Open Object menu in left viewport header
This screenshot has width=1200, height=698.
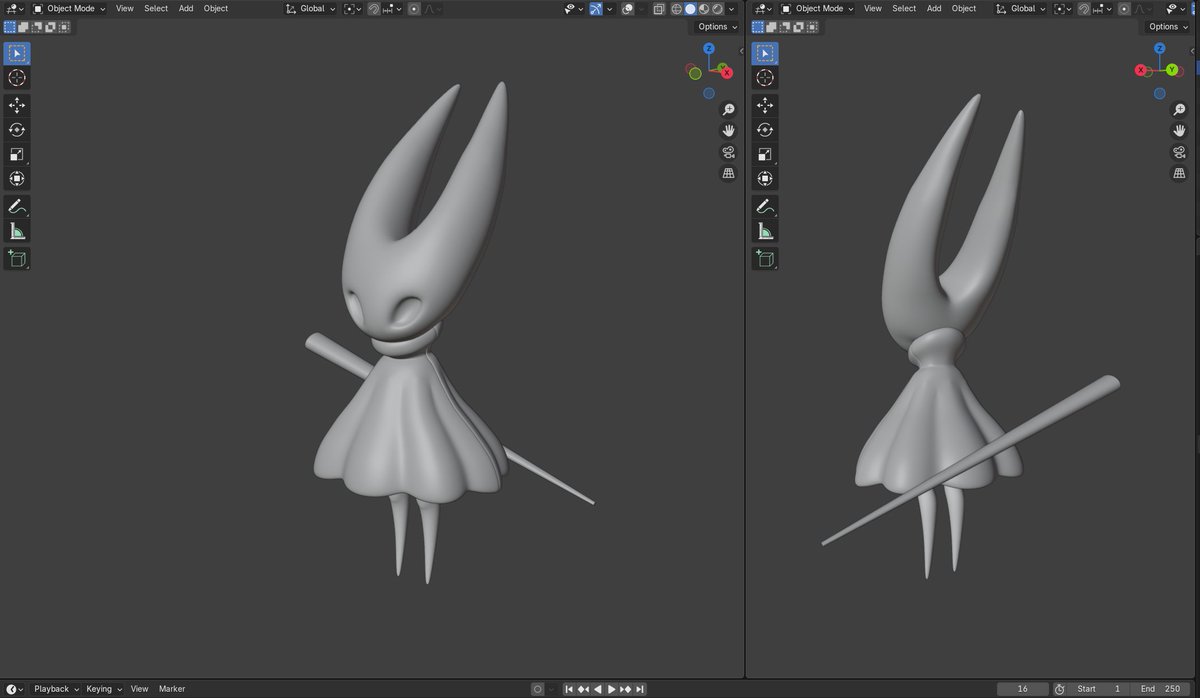(x=216, y=8)
